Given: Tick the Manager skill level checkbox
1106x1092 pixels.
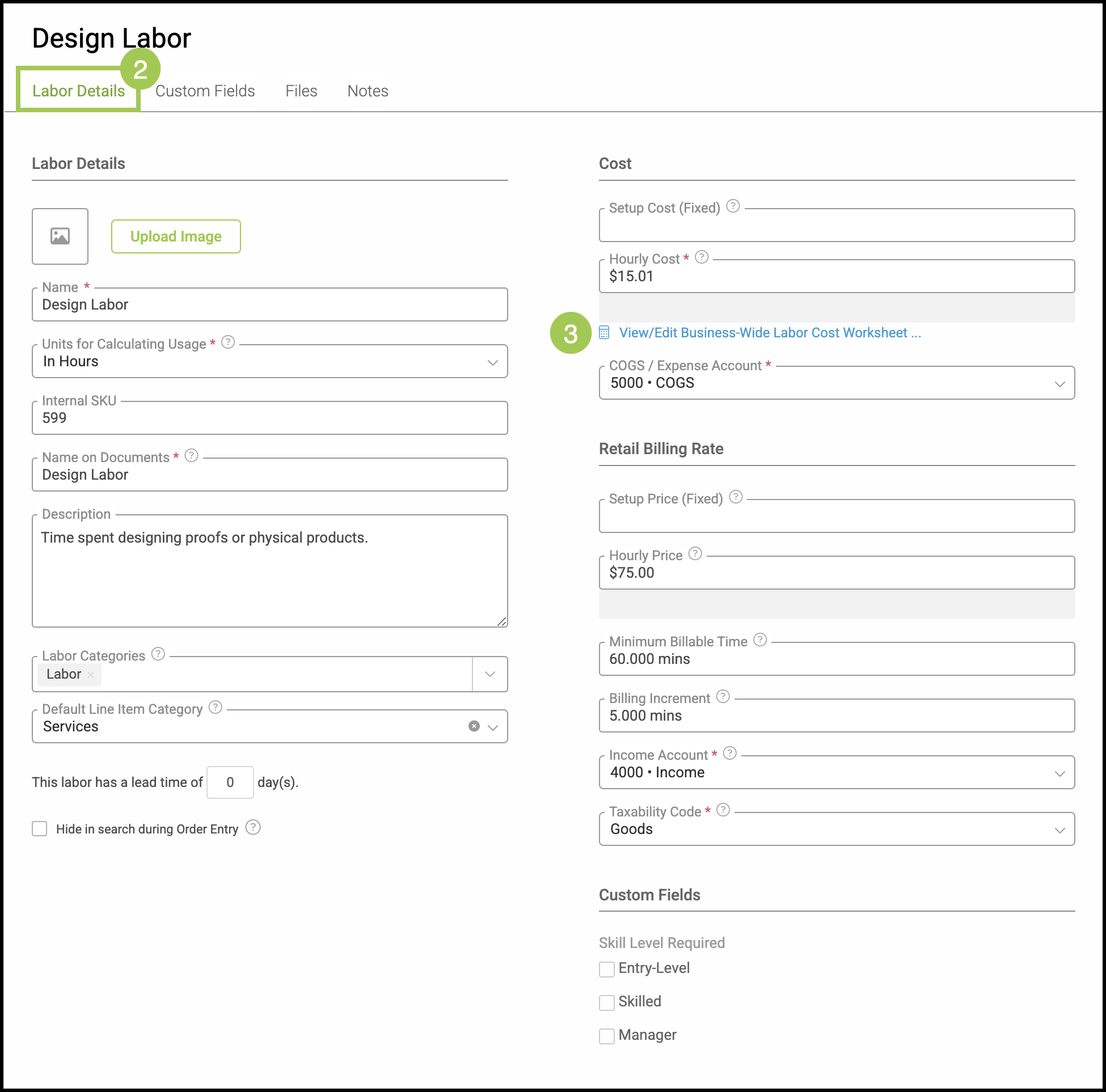Looking at the screenshot, I should click(x=606, y=1036).
